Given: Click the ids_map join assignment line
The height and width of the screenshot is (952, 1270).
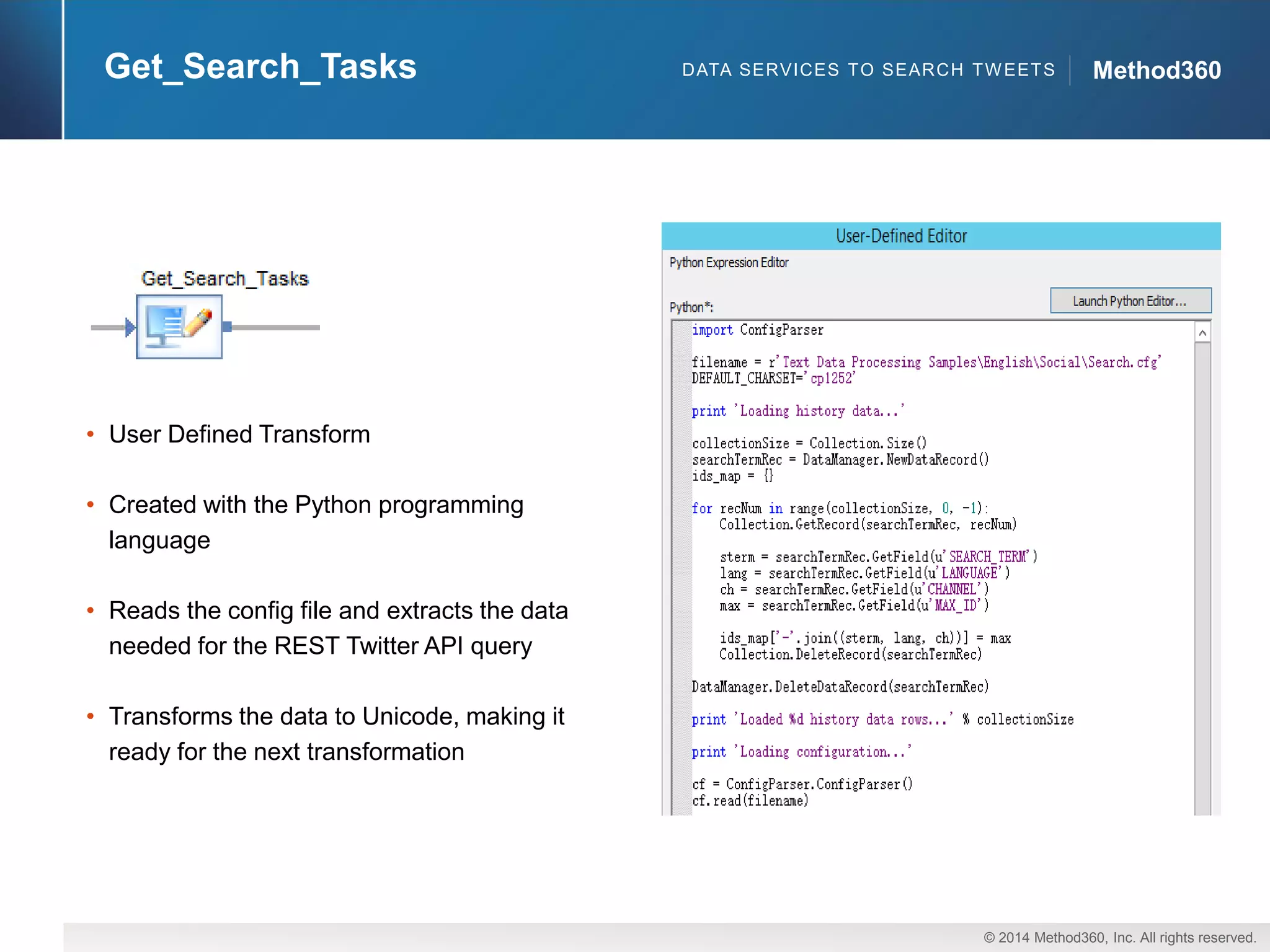Looking at the screenshot, I should click(x=865, y=638).
